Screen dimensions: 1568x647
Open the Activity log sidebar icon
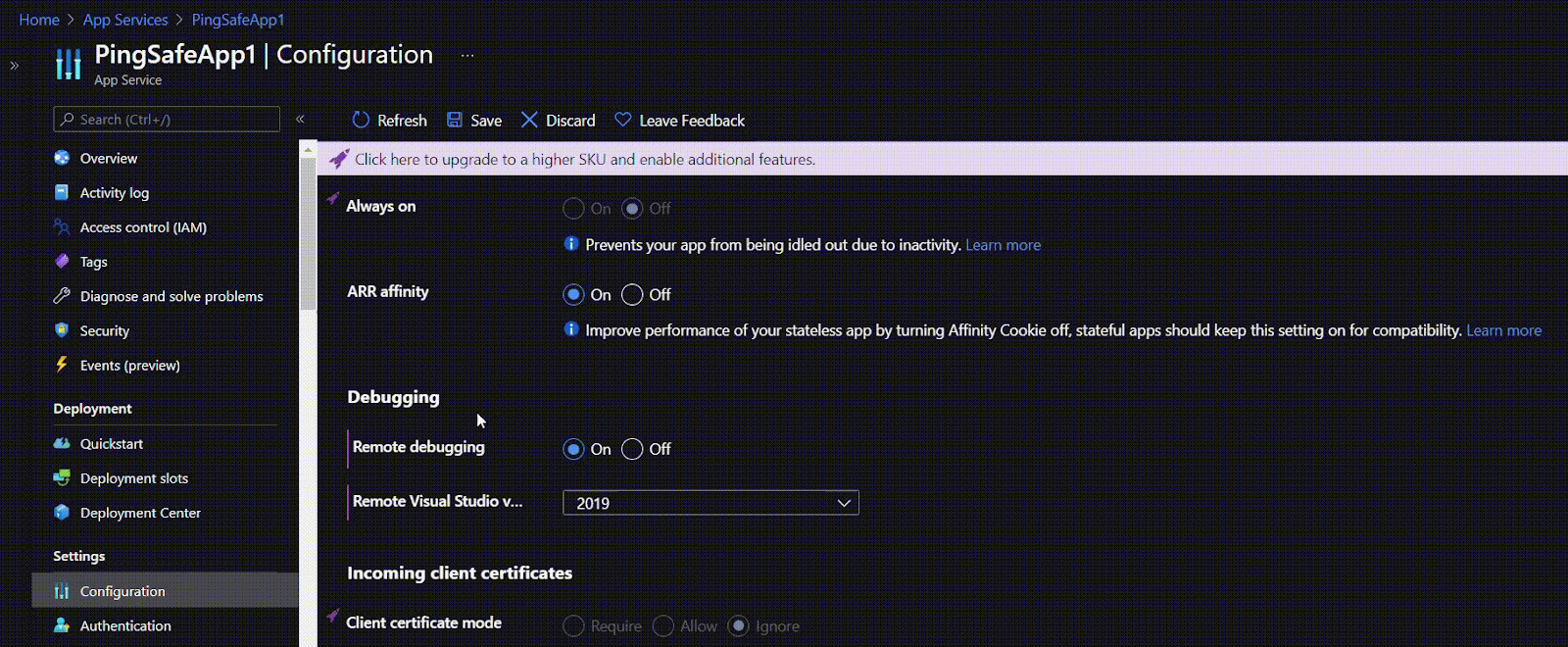pyautogui.click(x=62, y=193)
